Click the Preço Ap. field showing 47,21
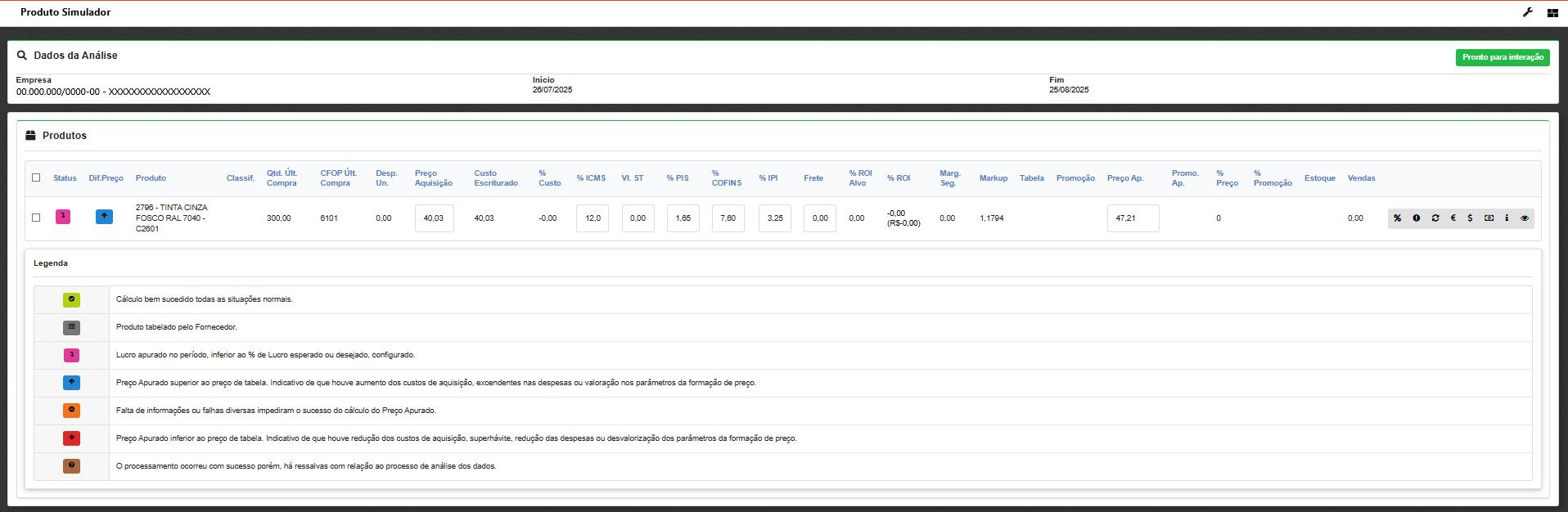This screenshot has width=1568, height=512. (x=1133, y=218)
